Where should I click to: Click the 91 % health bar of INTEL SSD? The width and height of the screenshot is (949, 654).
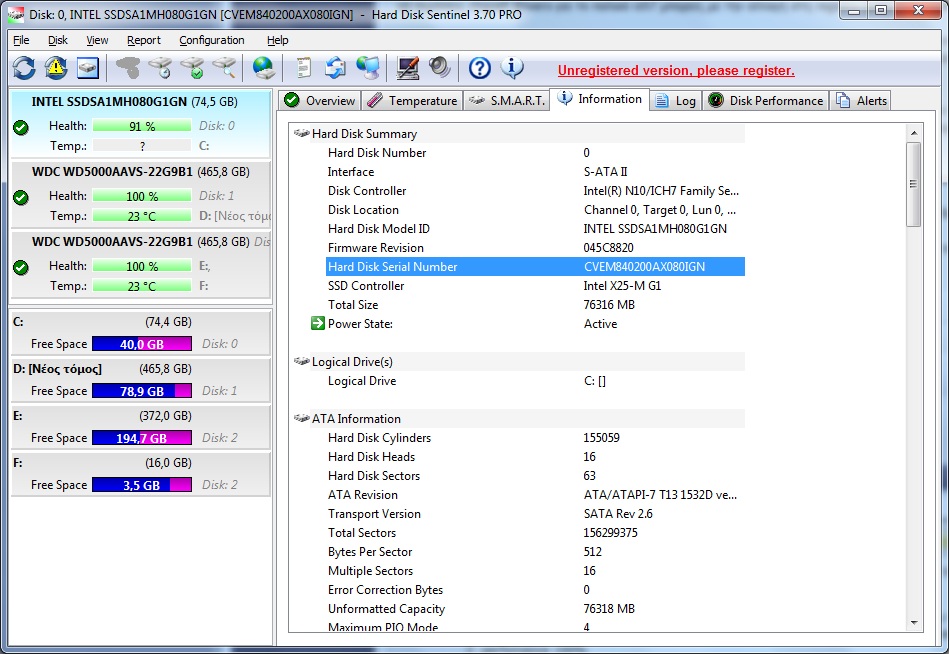coord(142,126)
